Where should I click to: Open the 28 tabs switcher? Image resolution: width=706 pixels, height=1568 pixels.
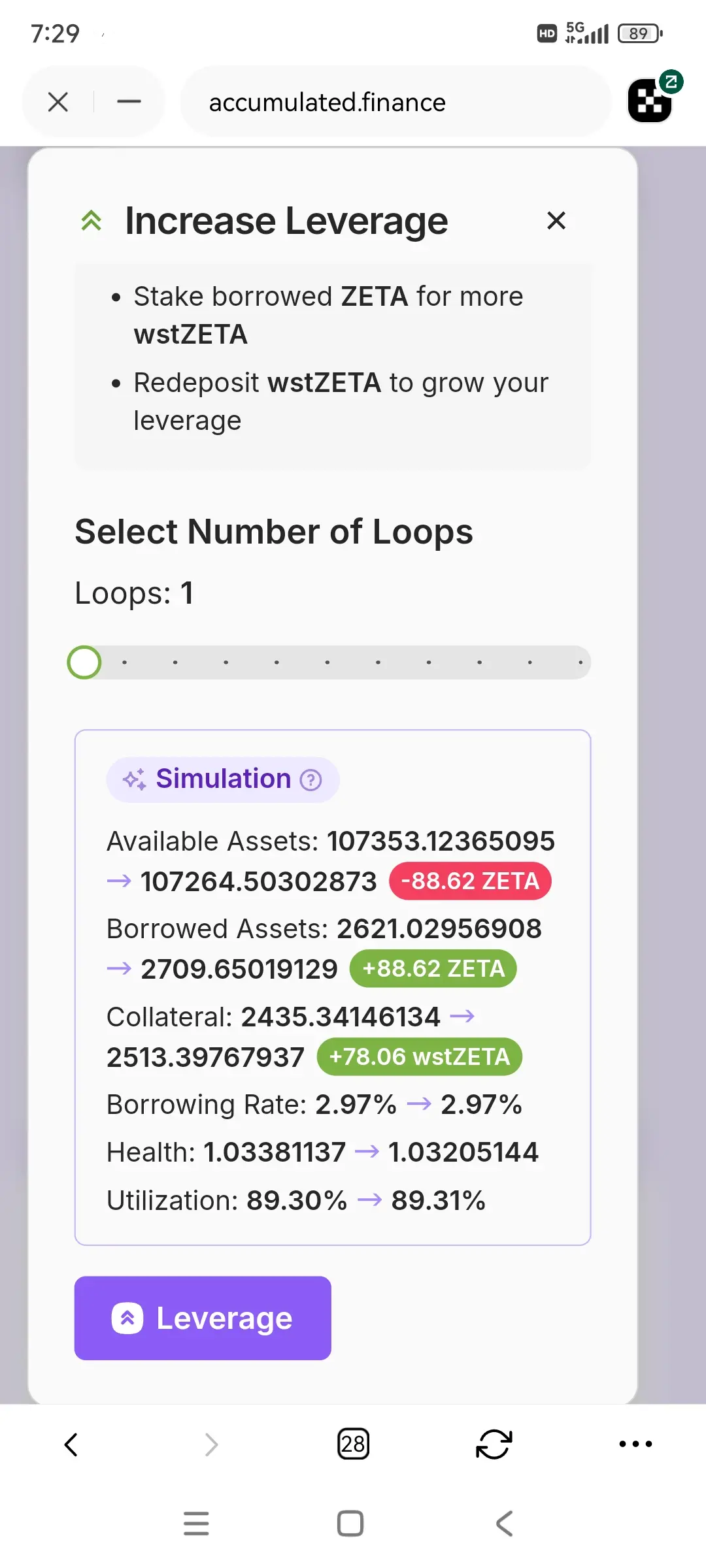[x=353, y=1444]
